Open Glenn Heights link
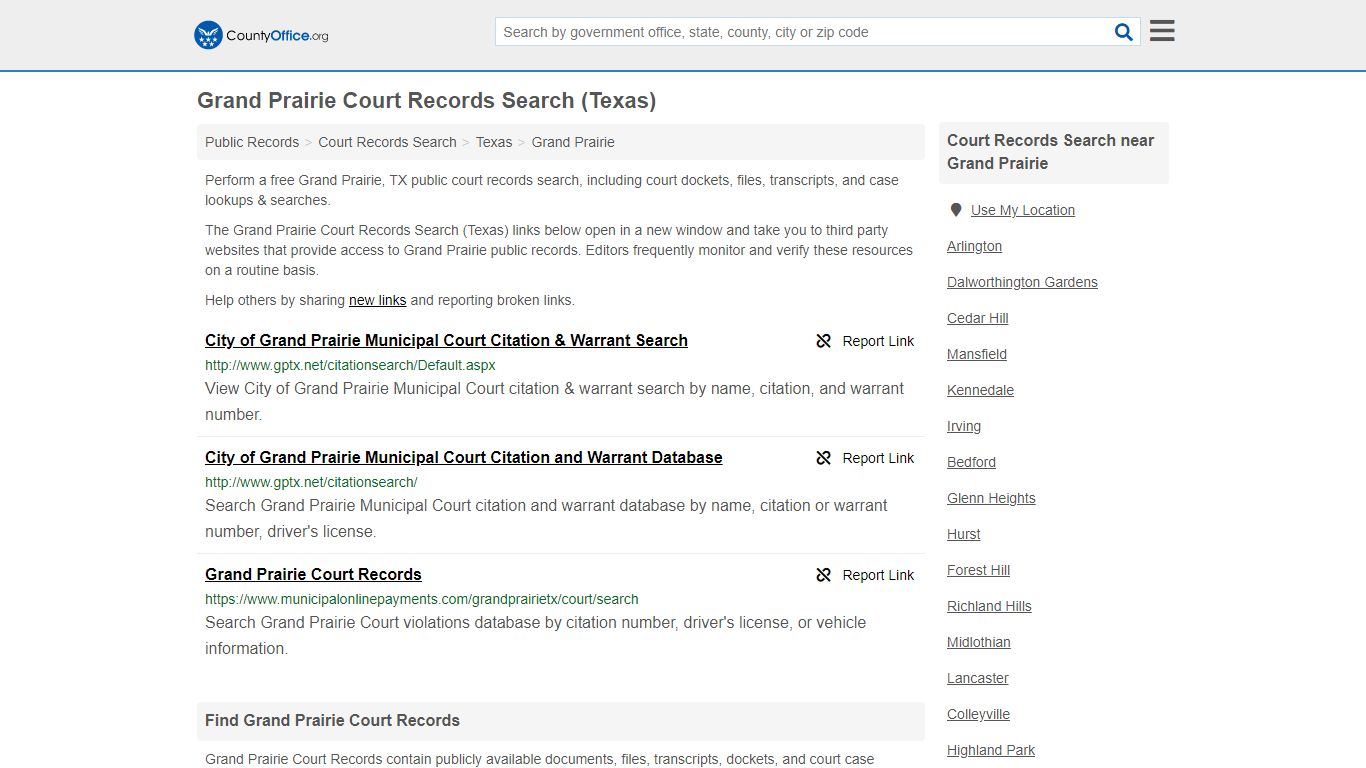 [x=991, y=498]
